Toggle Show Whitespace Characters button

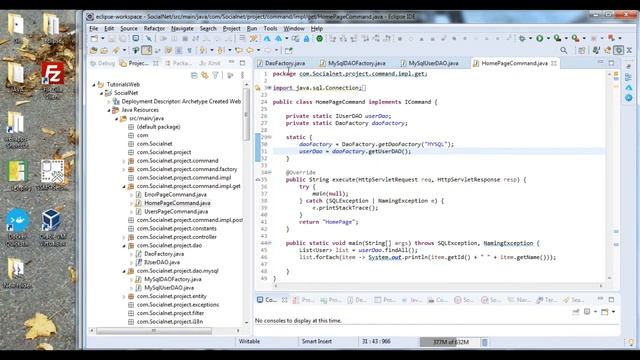pos(189,51)
